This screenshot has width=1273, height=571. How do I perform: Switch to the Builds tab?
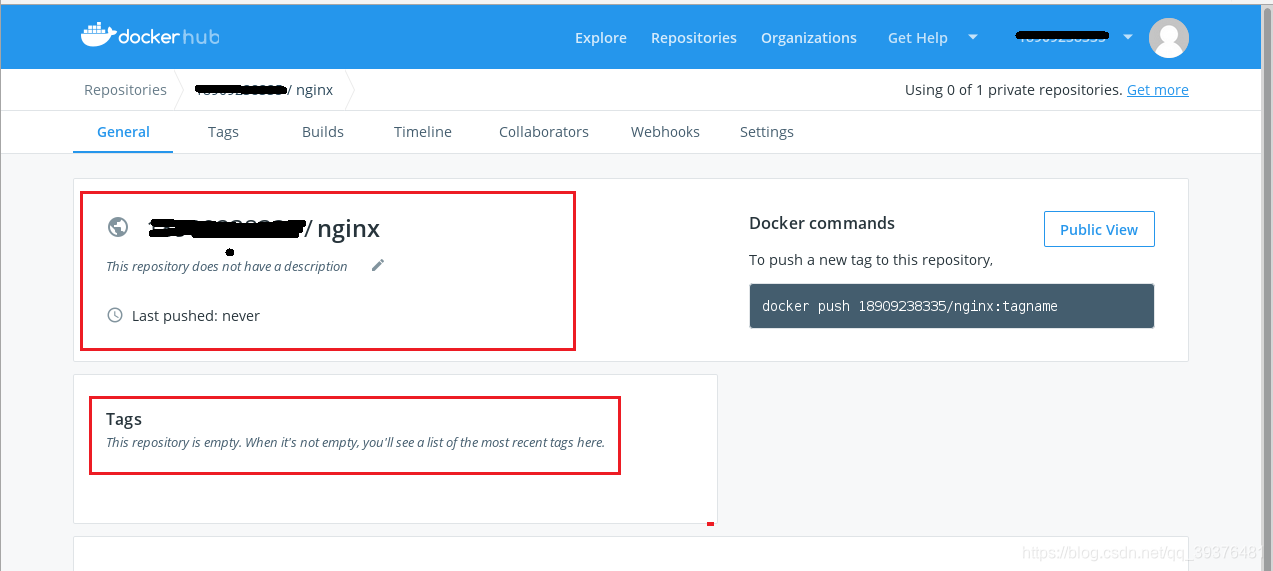tap(323, 132)
